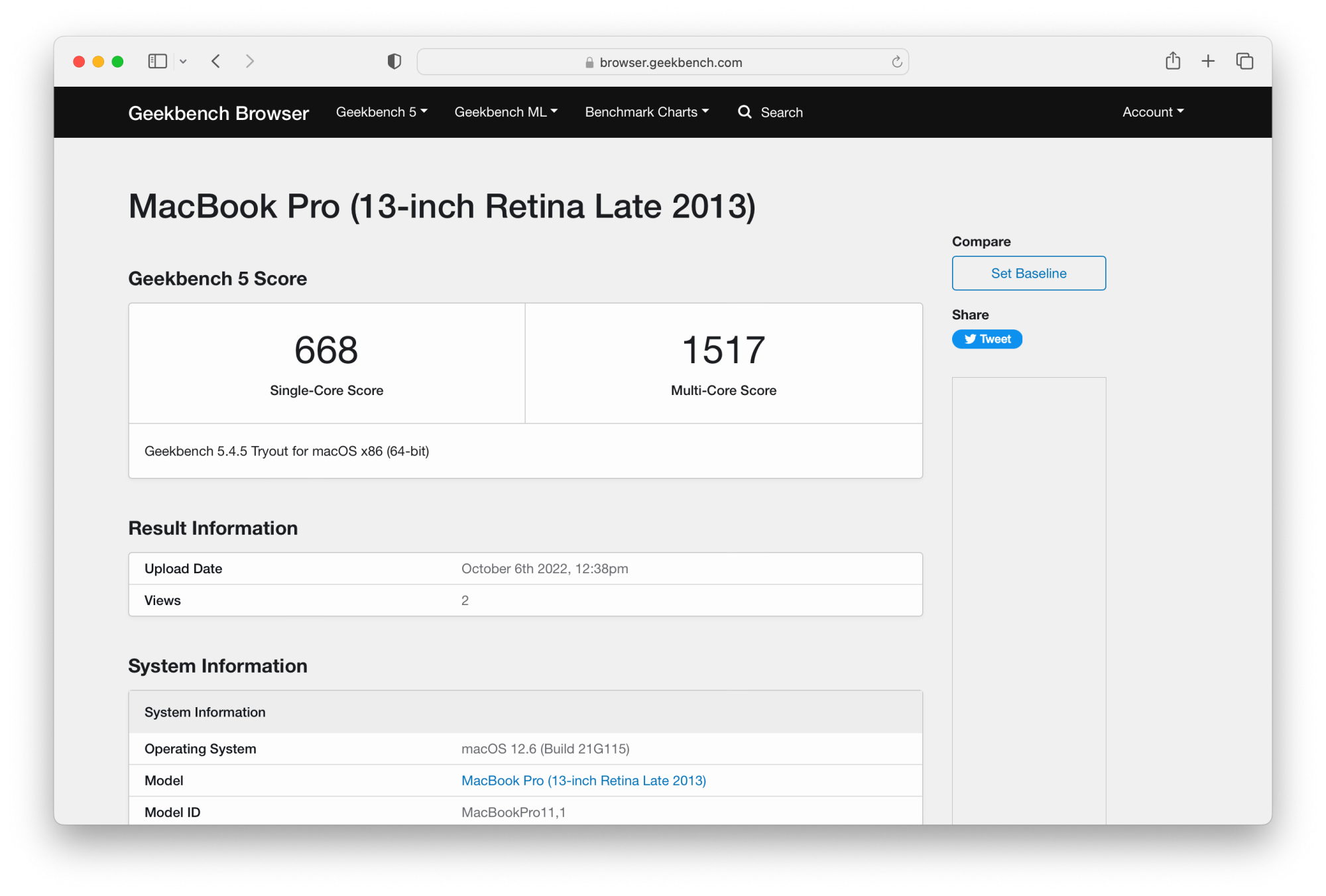The image size is (1326, 896).
Task: Click the Set Baseline button
Action: pyautogui.click(x=1028, y=273)
